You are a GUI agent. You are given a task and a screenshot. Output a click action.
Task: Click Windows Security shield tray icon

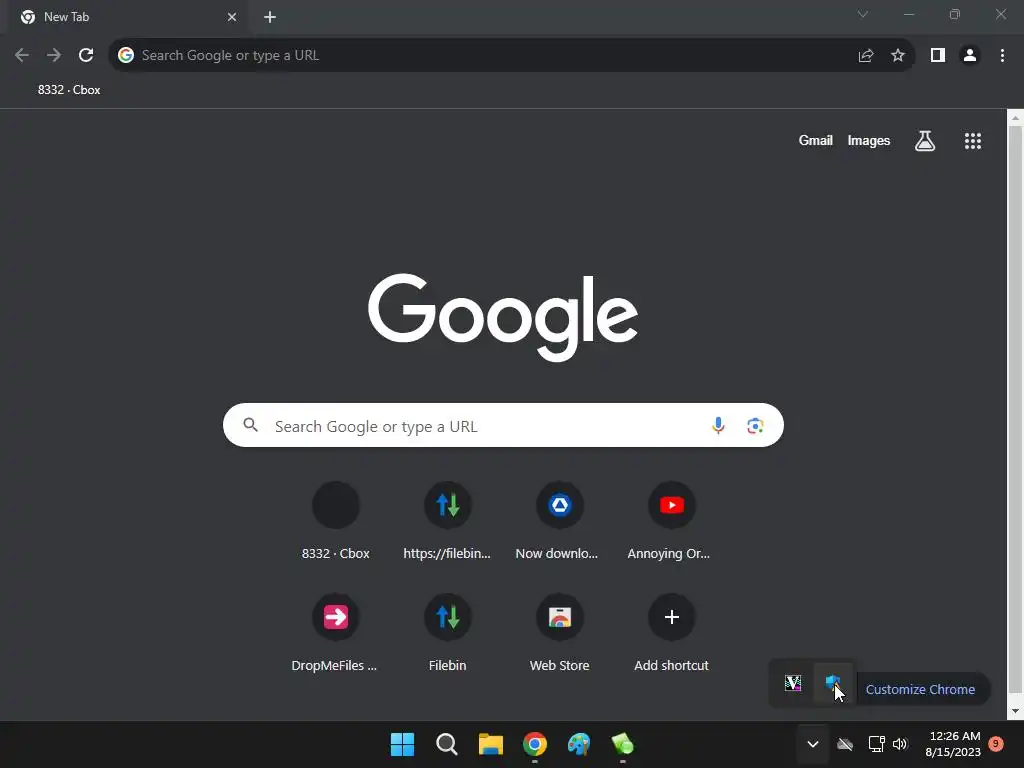(833, 684)
